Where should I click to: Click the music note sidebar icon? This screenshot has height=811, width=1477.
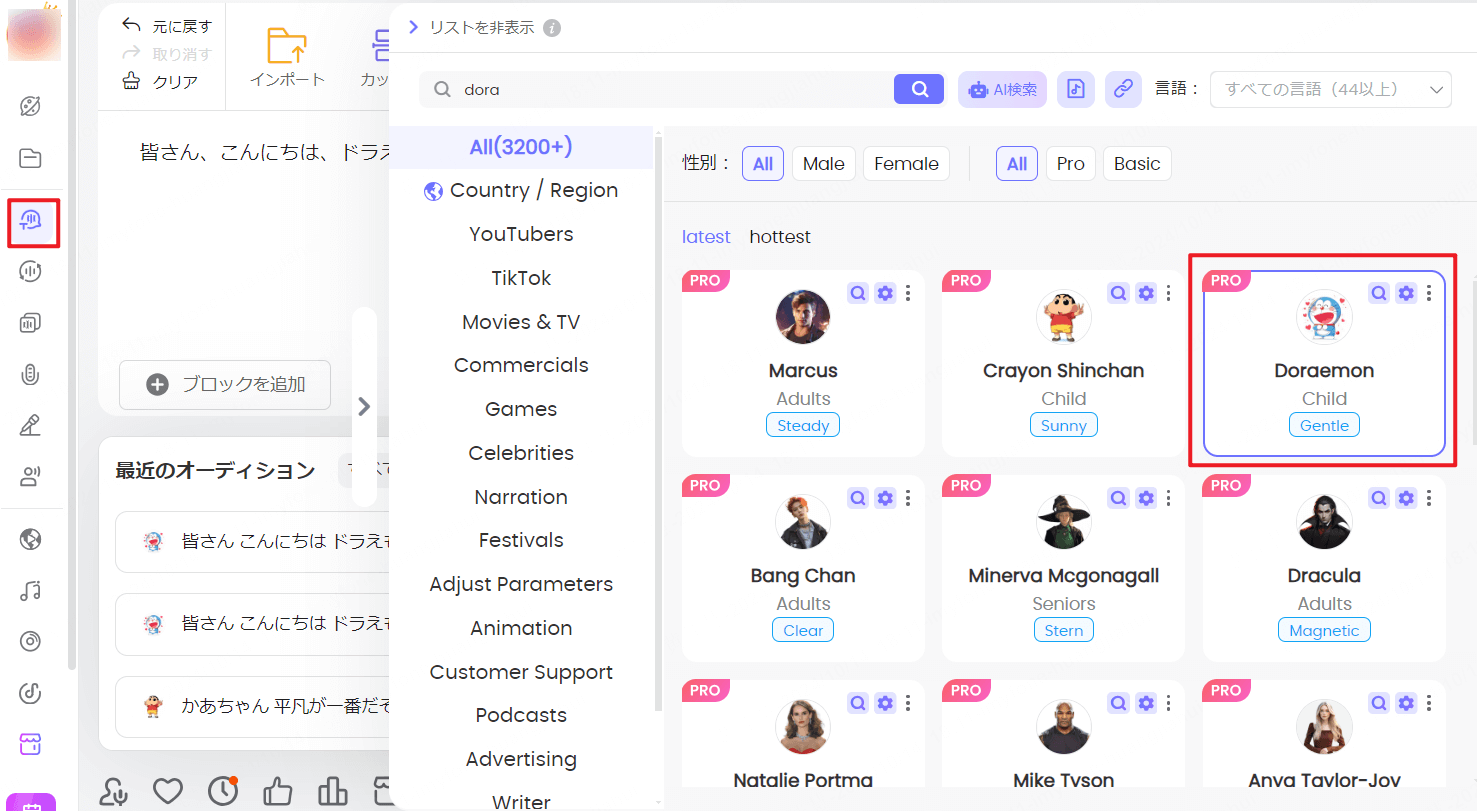31,591
